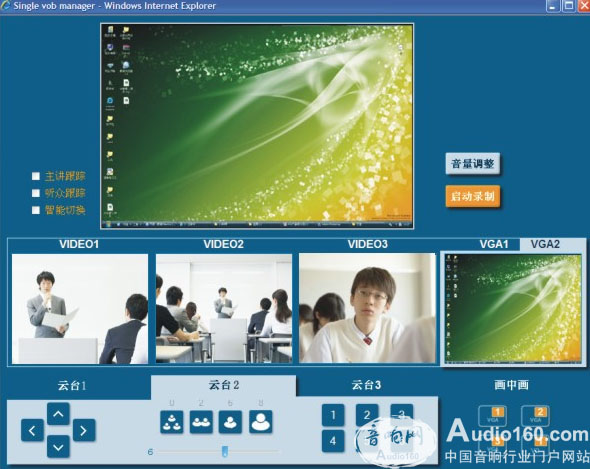Tilt the camera down with the down arrow
The image size is (590, 469).
[58, 447]
